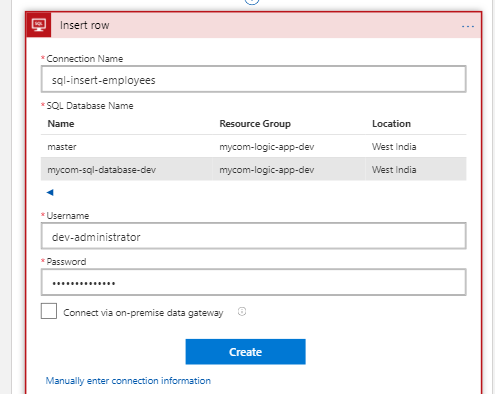Click the Name column header
Screen dimensions: 495x394
[61, 124]
